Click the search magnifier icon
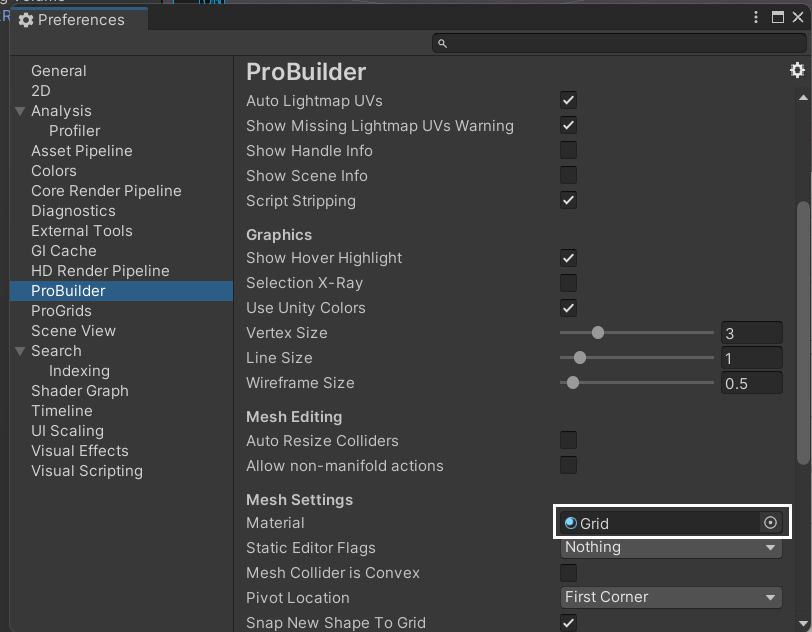 pos(442,44)
